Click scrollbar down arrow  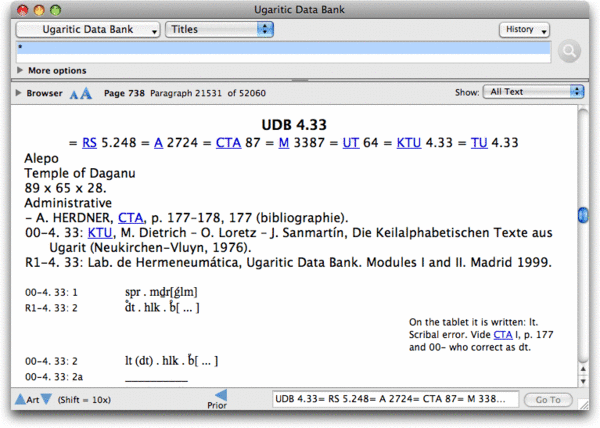click(x=583, y=381)
